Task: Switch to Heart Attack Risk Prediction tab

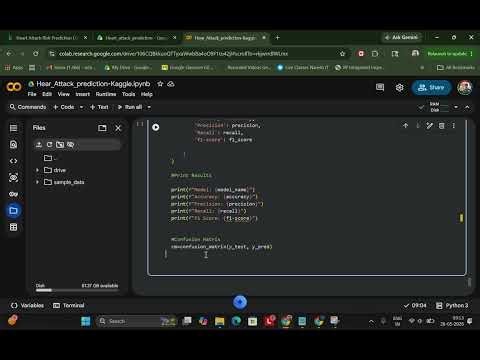Action: [x=48, y=38]
